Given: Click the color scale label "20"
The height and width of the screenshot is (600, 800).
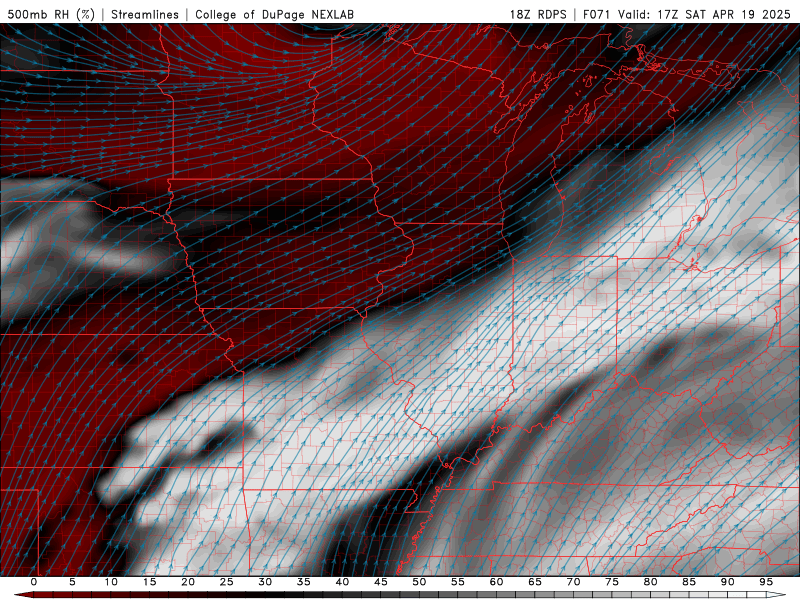Looking at the screenshot, I should pyautogui.click(x=188, y=582).
